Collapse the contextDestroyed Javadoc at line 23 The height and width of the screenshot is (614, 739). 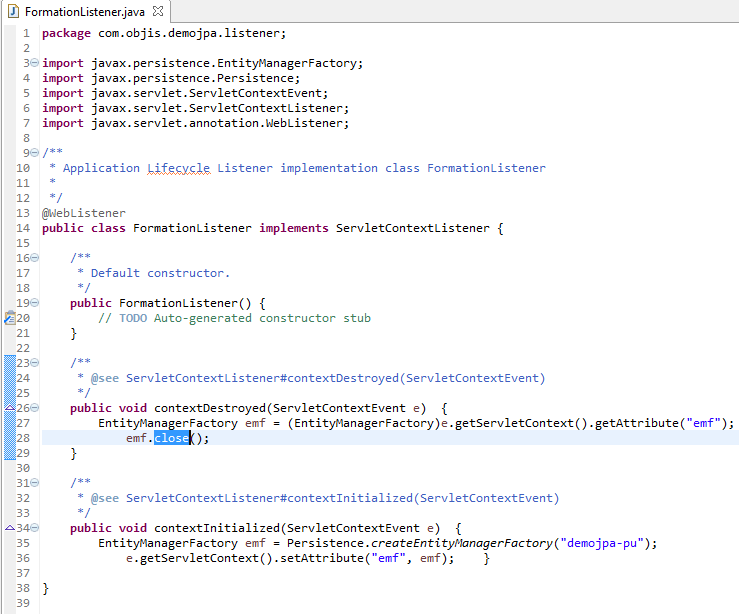(x=35, y=363)
